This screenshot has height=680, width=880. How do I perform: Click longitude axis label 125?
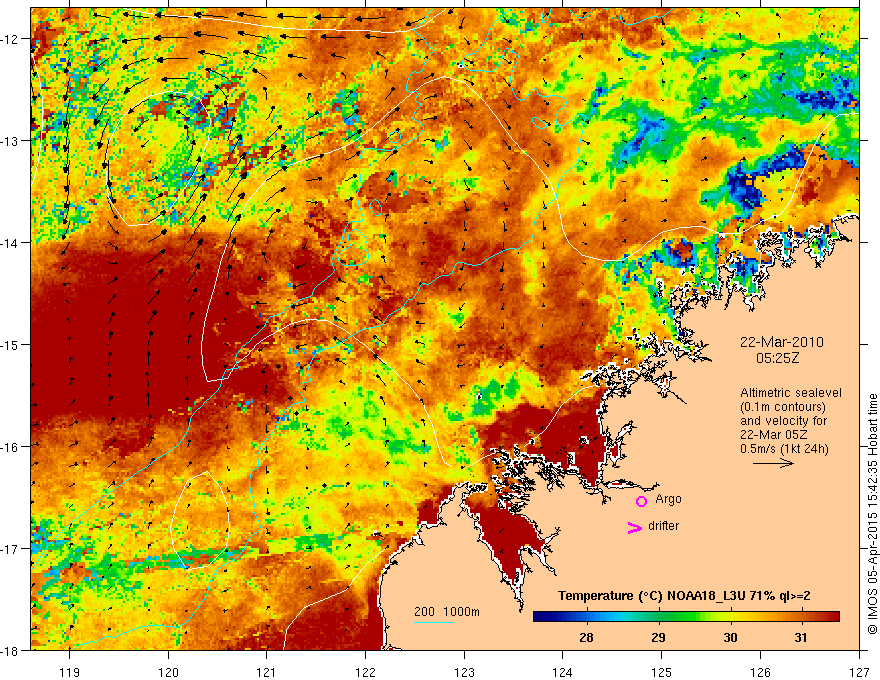click(x=662, y=672)
